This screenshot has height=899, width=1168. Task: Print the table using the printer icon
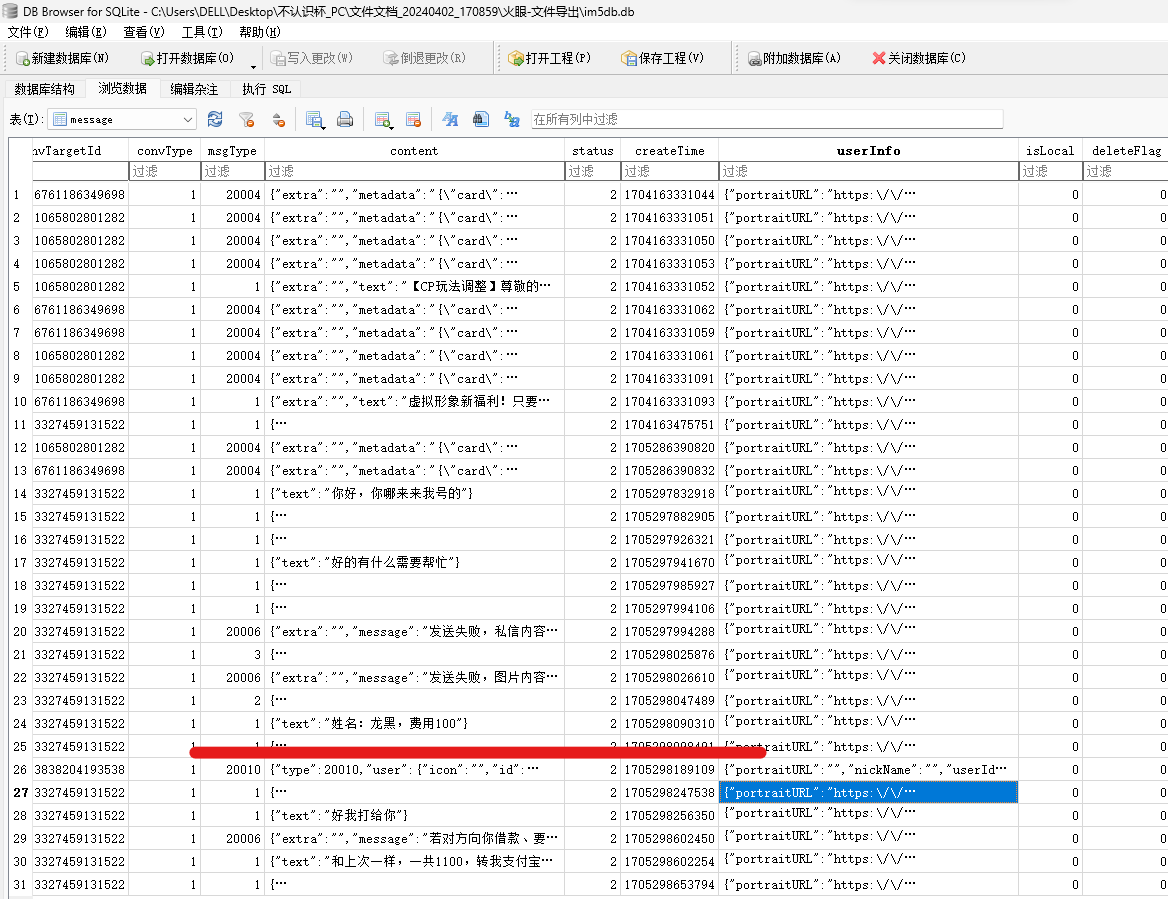[345, 119]
